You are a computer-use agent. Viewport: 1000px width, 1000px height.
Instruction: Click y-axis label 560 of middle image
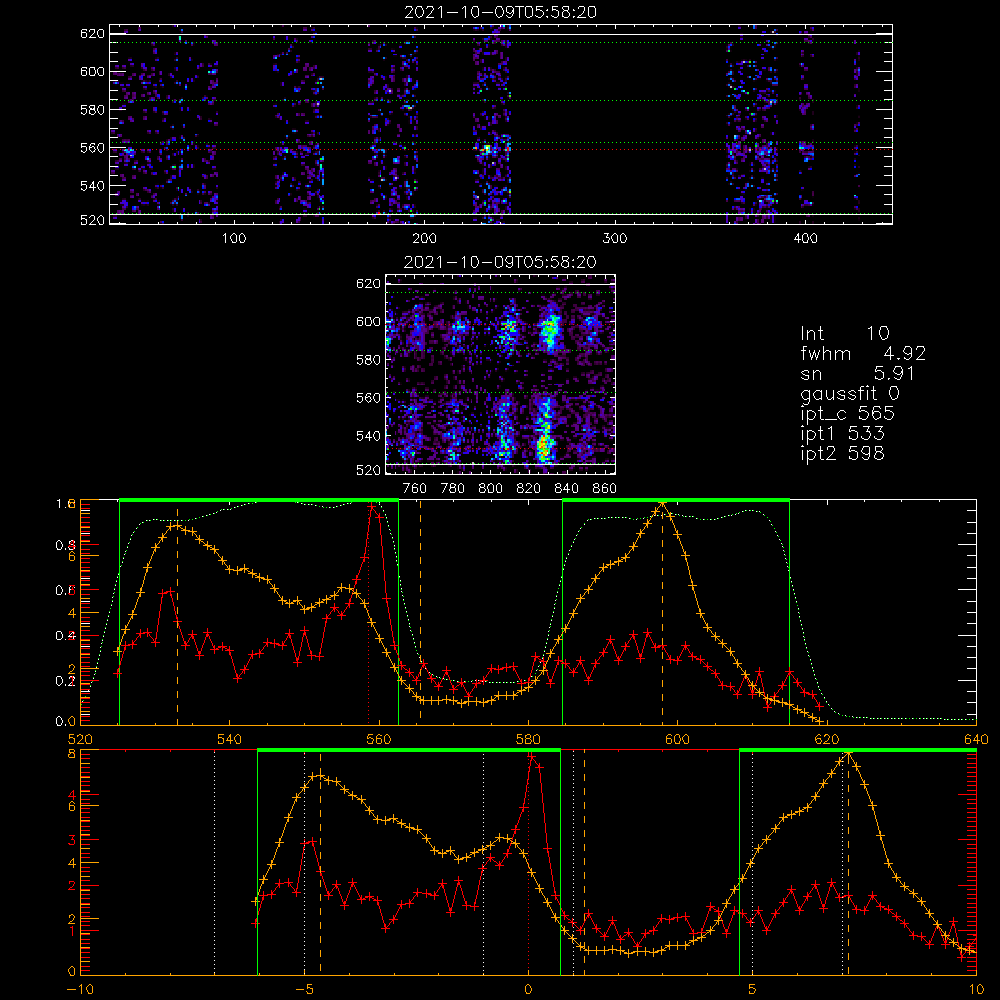368,398
